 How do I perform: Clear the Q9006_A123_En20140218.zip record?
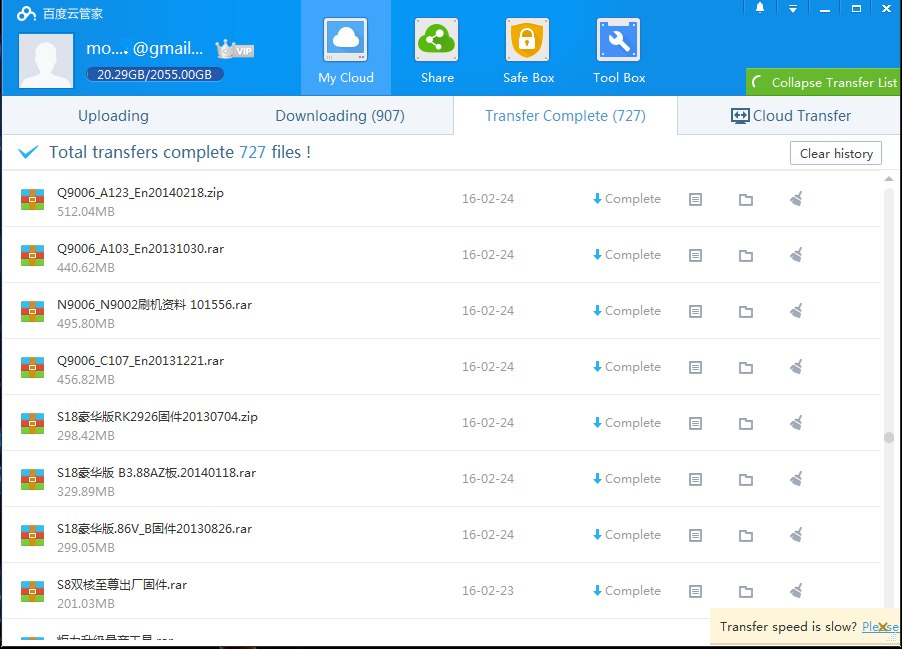tap(797, 199)
